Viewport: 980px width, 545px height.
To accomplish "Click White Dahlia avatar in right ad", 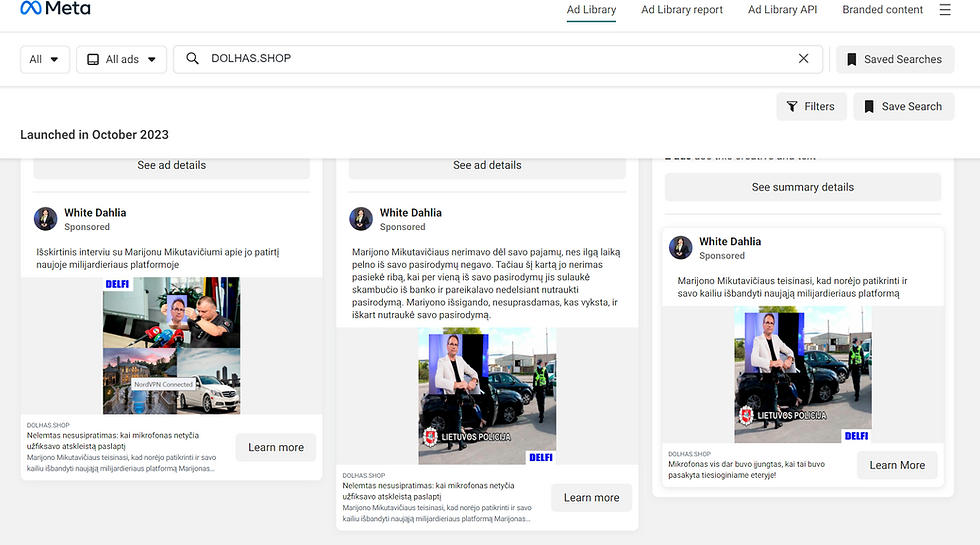I will click(681, 248).
